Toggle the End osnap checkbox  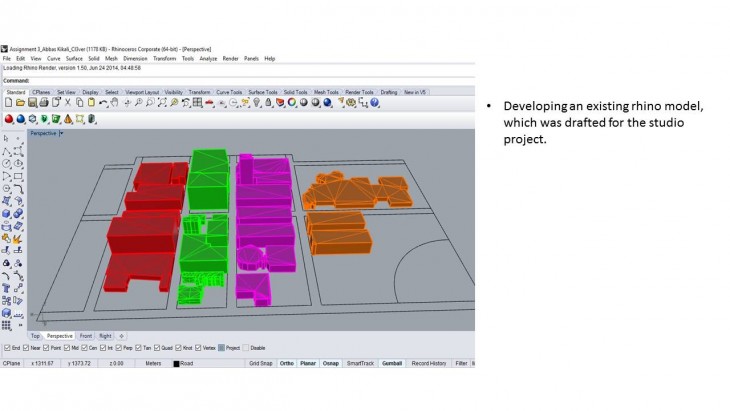point(7,348)
